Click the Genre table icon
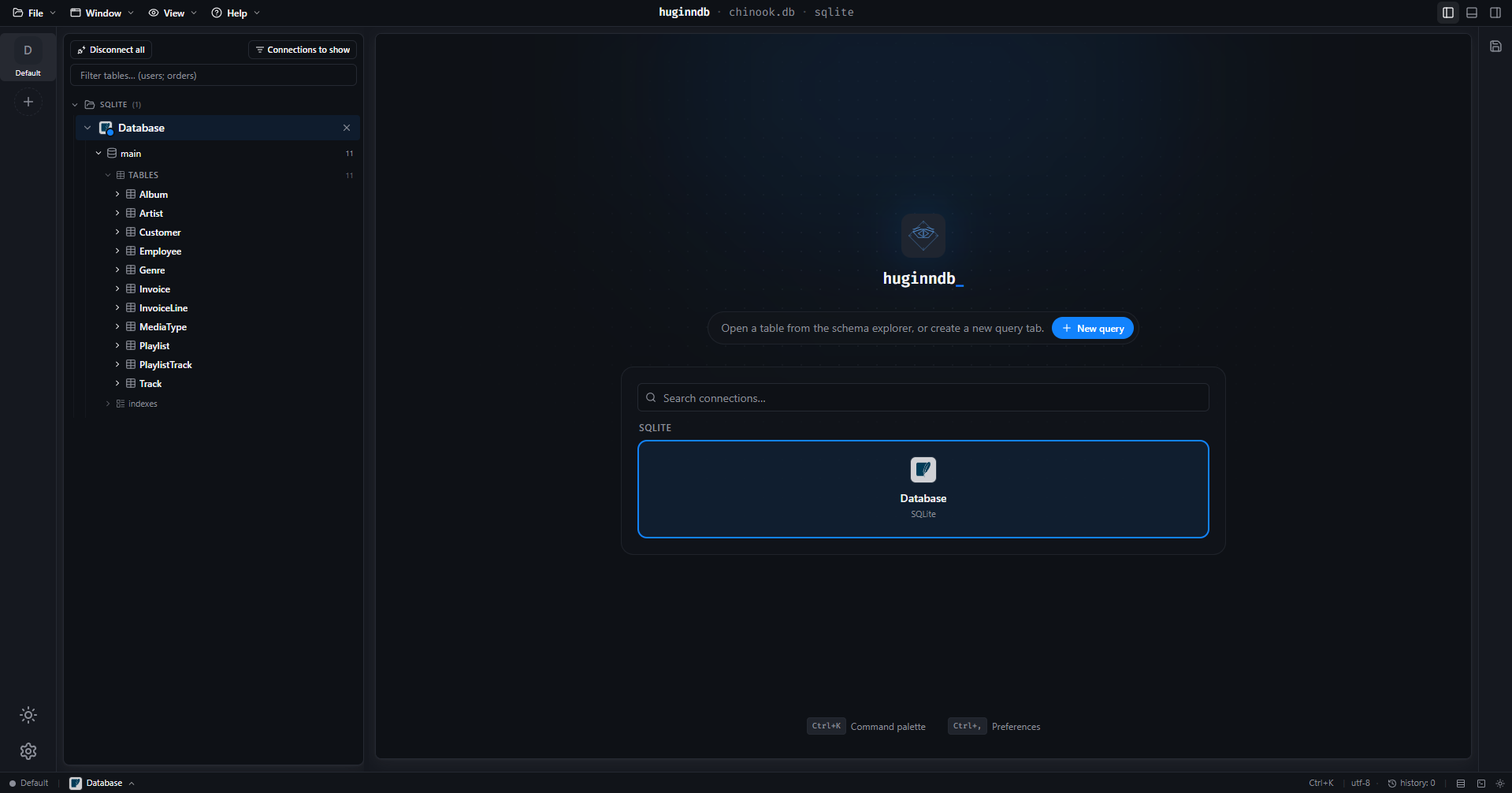The height and width of the screenshot is (793, 1512). coord(131,270)
